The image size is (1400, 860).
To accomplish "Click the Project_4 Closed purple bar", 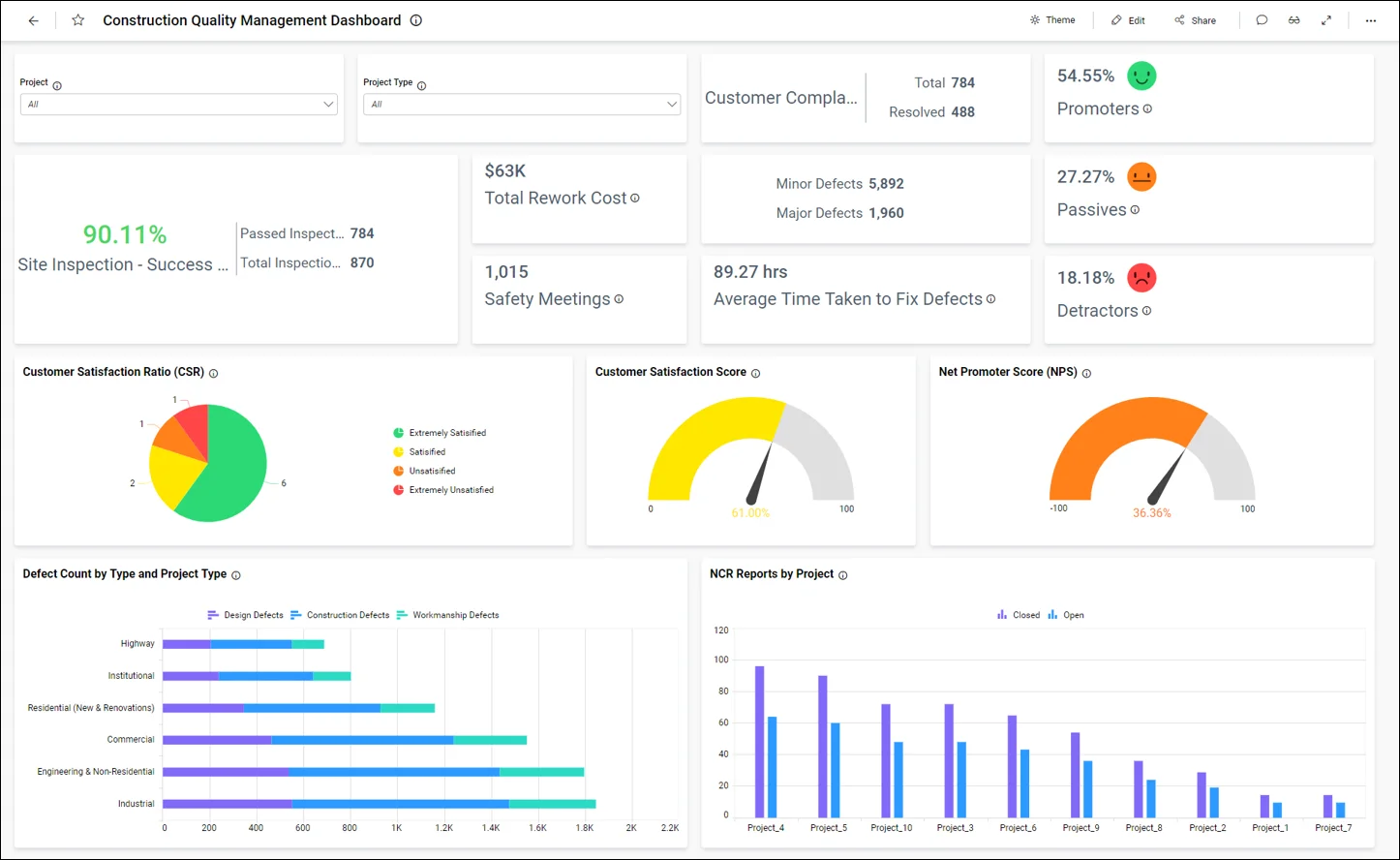I will (x=760, y=742).
